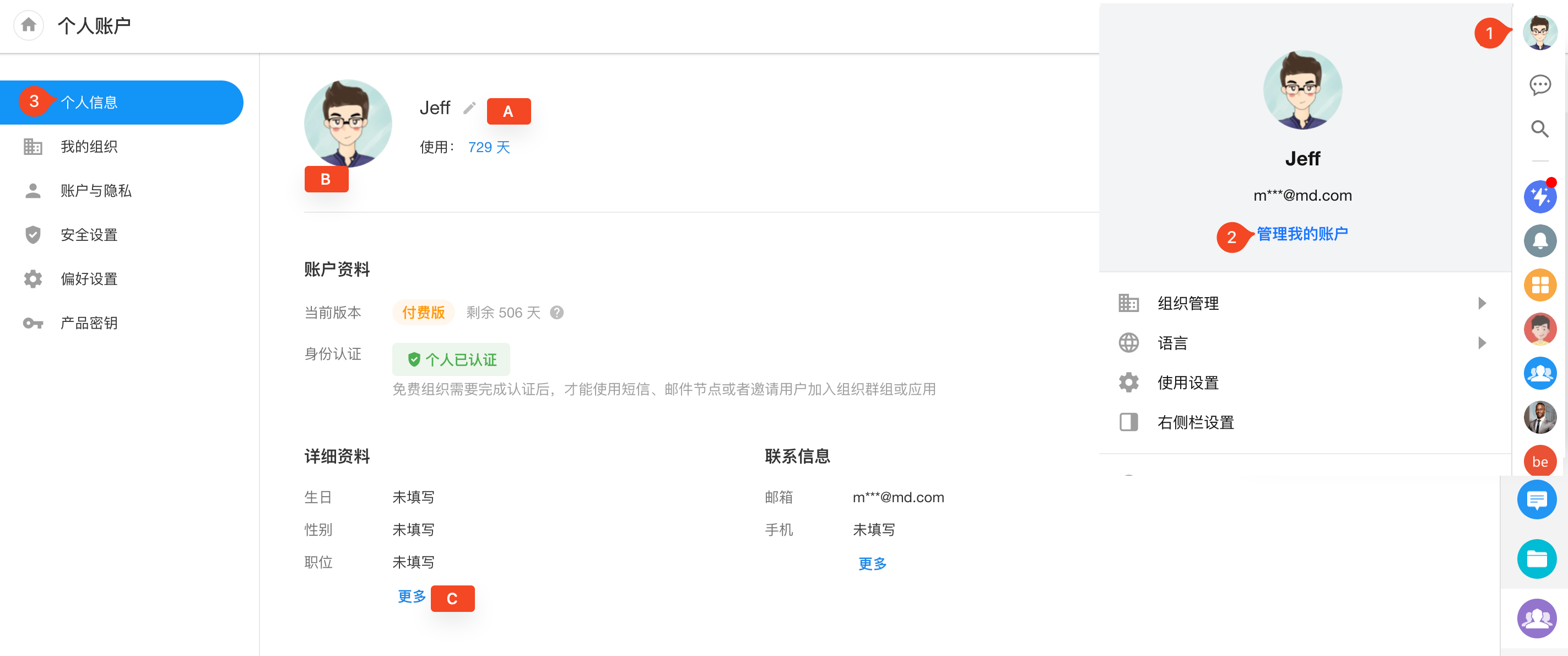1568x656 pixels.
Task: Expand the 语言 submenu arrow
Action: tap(1482, 343)
